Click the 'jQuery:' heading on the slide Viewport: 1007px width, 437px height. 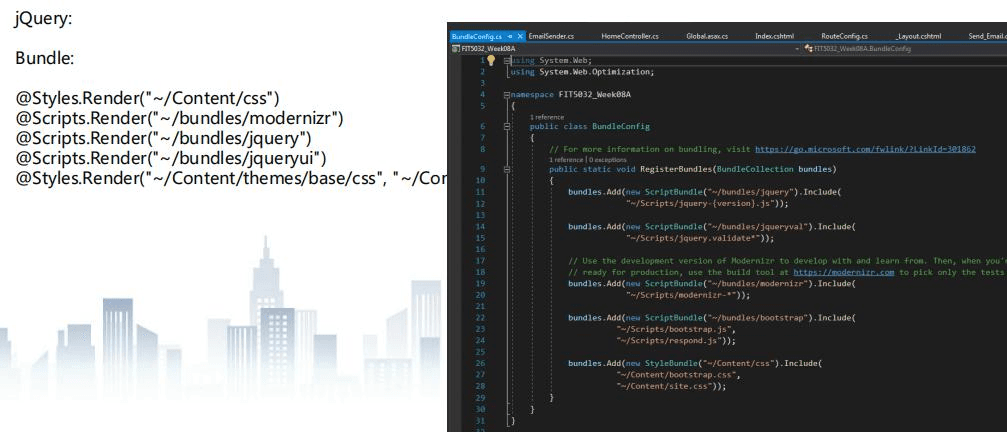click(x=44, y=19)
